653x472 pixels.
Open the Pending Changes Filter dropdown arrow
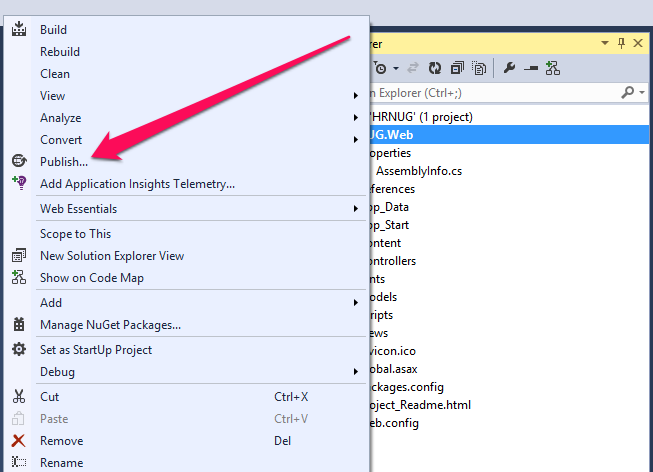pos(396,68)
